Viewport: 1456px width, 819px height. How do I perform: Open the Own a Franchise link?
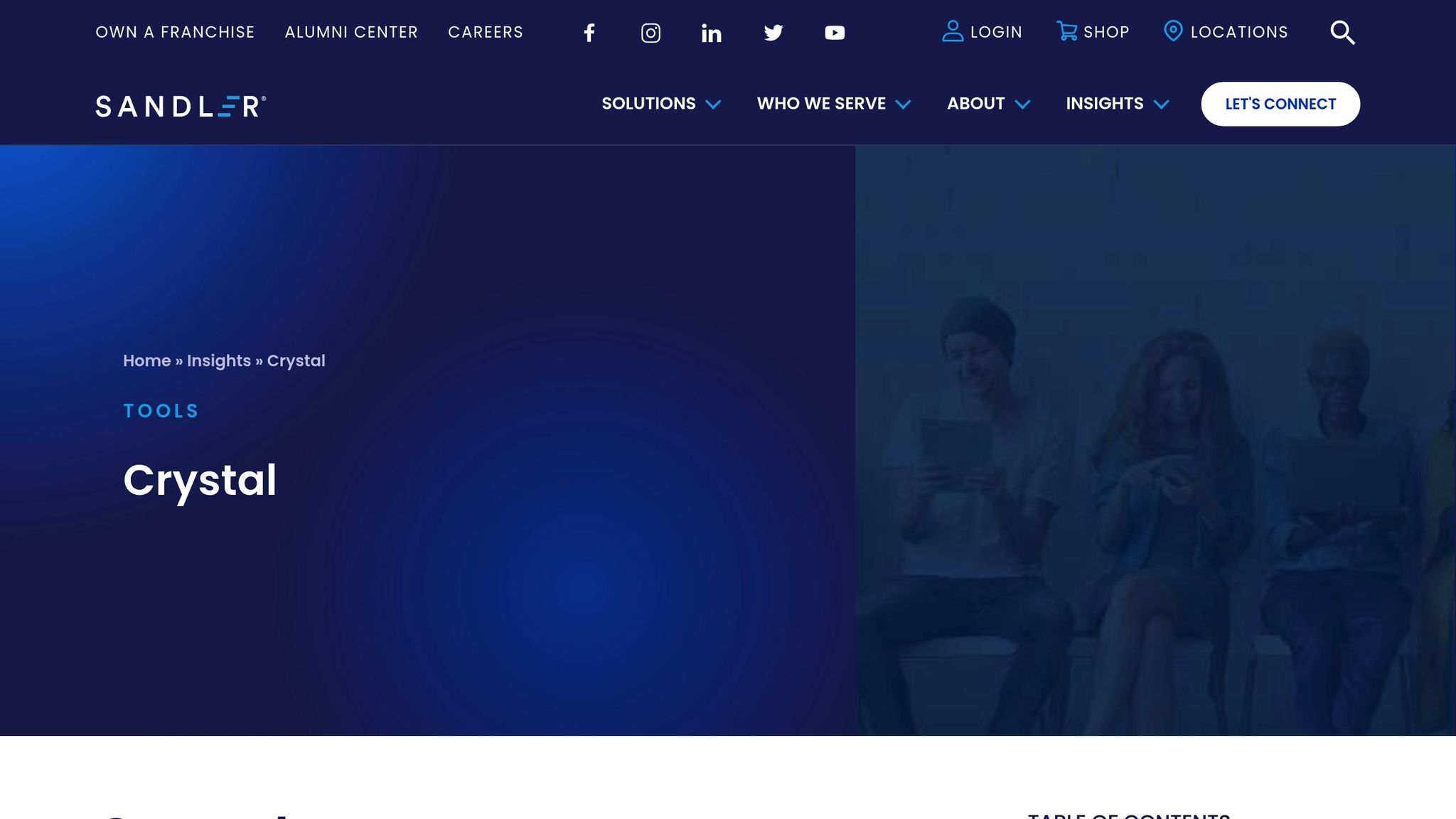[x=175, y=32]
